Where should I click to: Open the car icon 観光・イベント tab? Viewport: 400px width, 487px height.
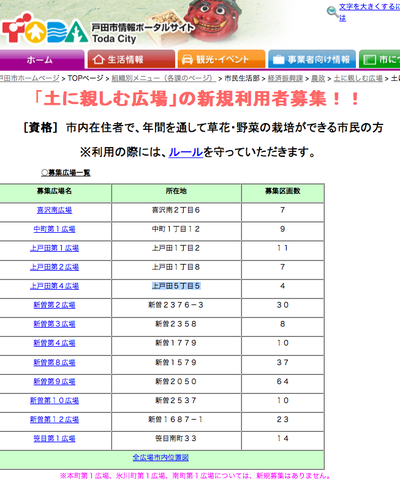point(221,59)
